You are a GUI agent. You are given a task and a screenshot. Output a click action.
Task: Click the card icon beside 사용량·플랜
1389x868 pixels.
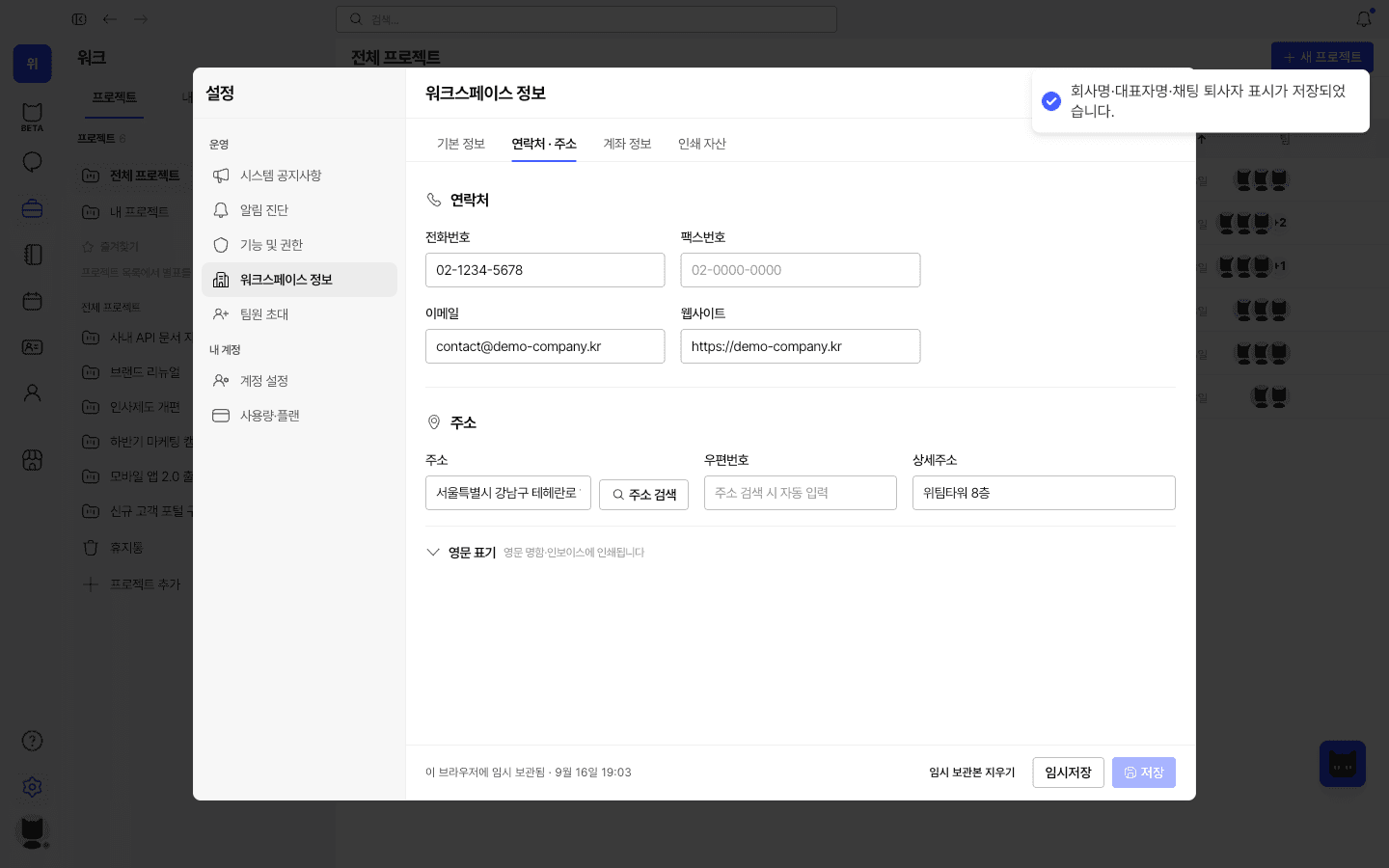221,416
